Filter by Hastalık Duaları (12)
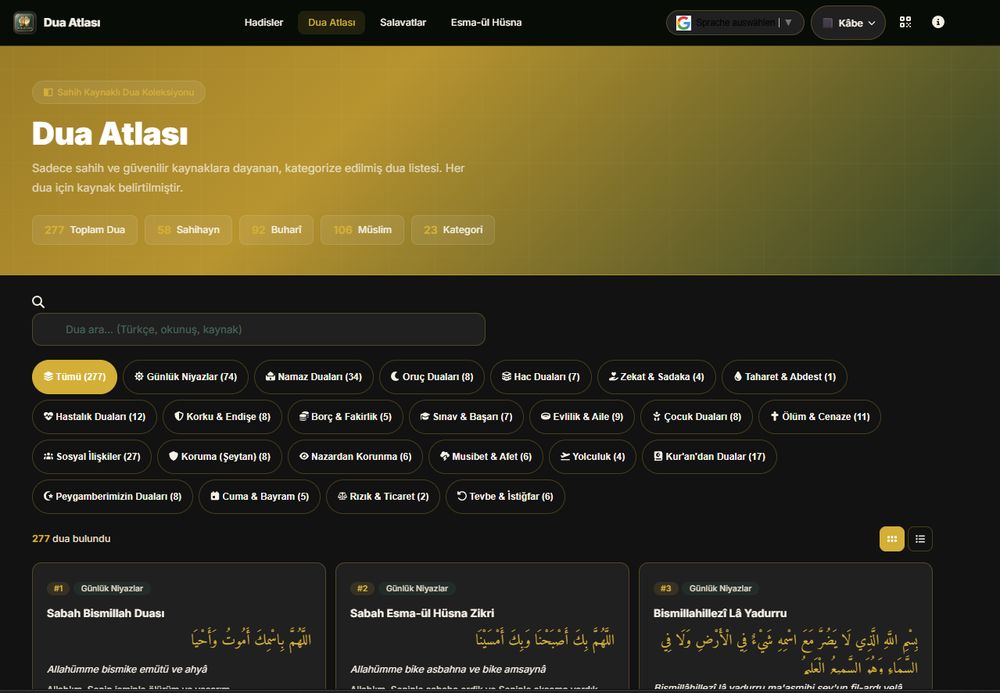Viewport: 1000px width, 693px height. coord(94,417)
